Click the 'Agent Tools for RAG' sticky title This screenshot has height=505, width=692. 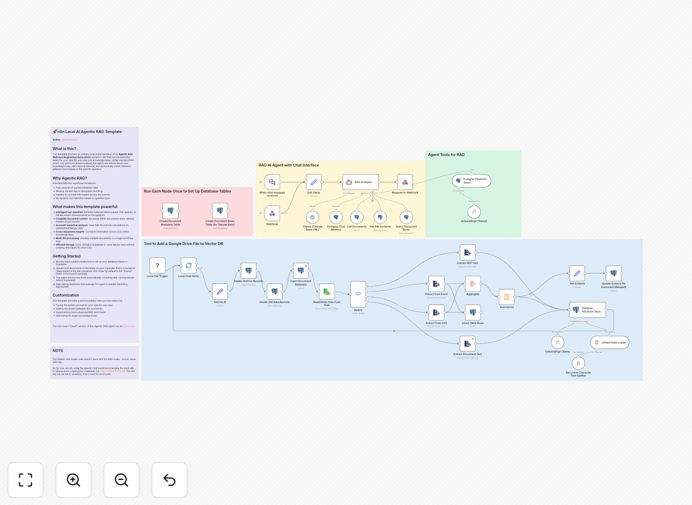coord(446,155)
